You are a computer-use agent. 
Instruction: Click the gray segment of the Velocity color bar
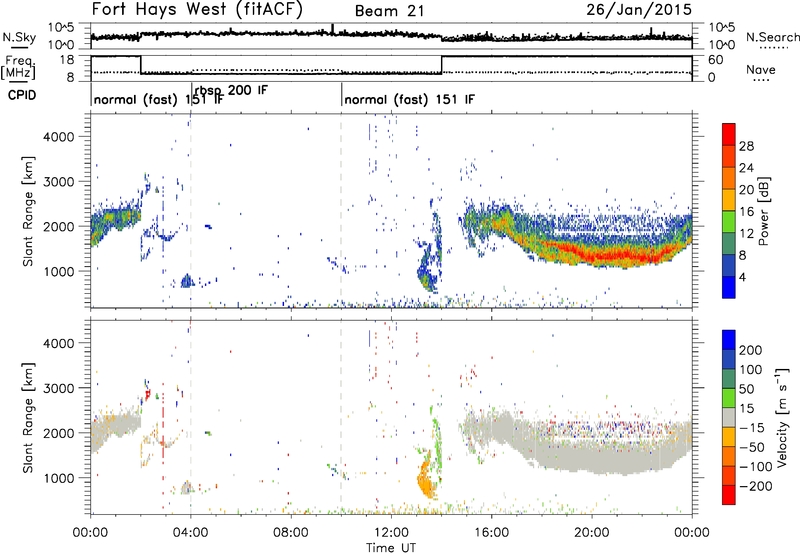pos(729,418)
